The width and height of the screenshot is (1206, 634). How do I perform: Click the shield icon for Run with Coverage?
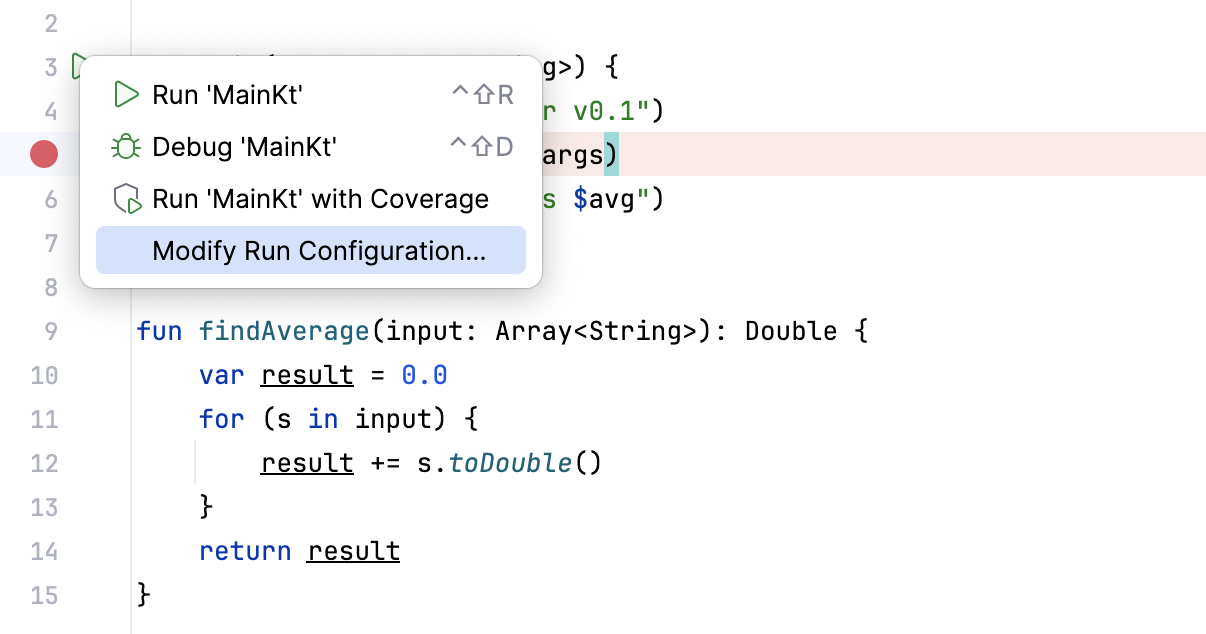127,199
